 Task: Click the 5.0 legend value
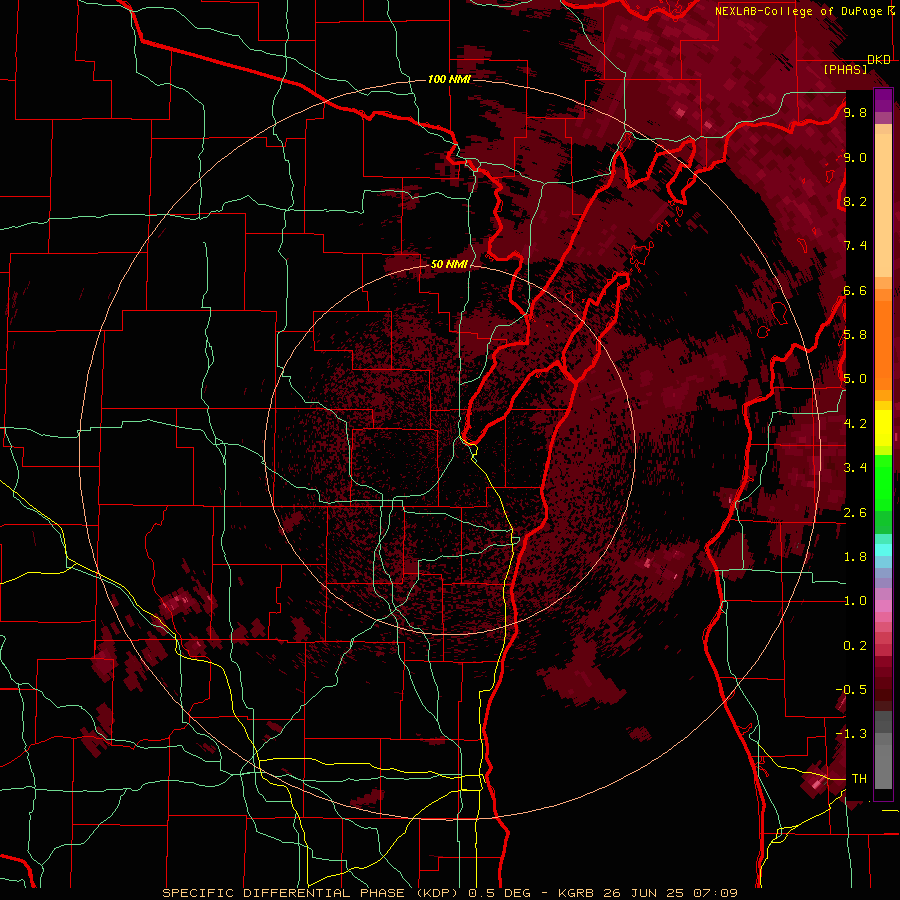pyautogui.click(x=855, y=379)
